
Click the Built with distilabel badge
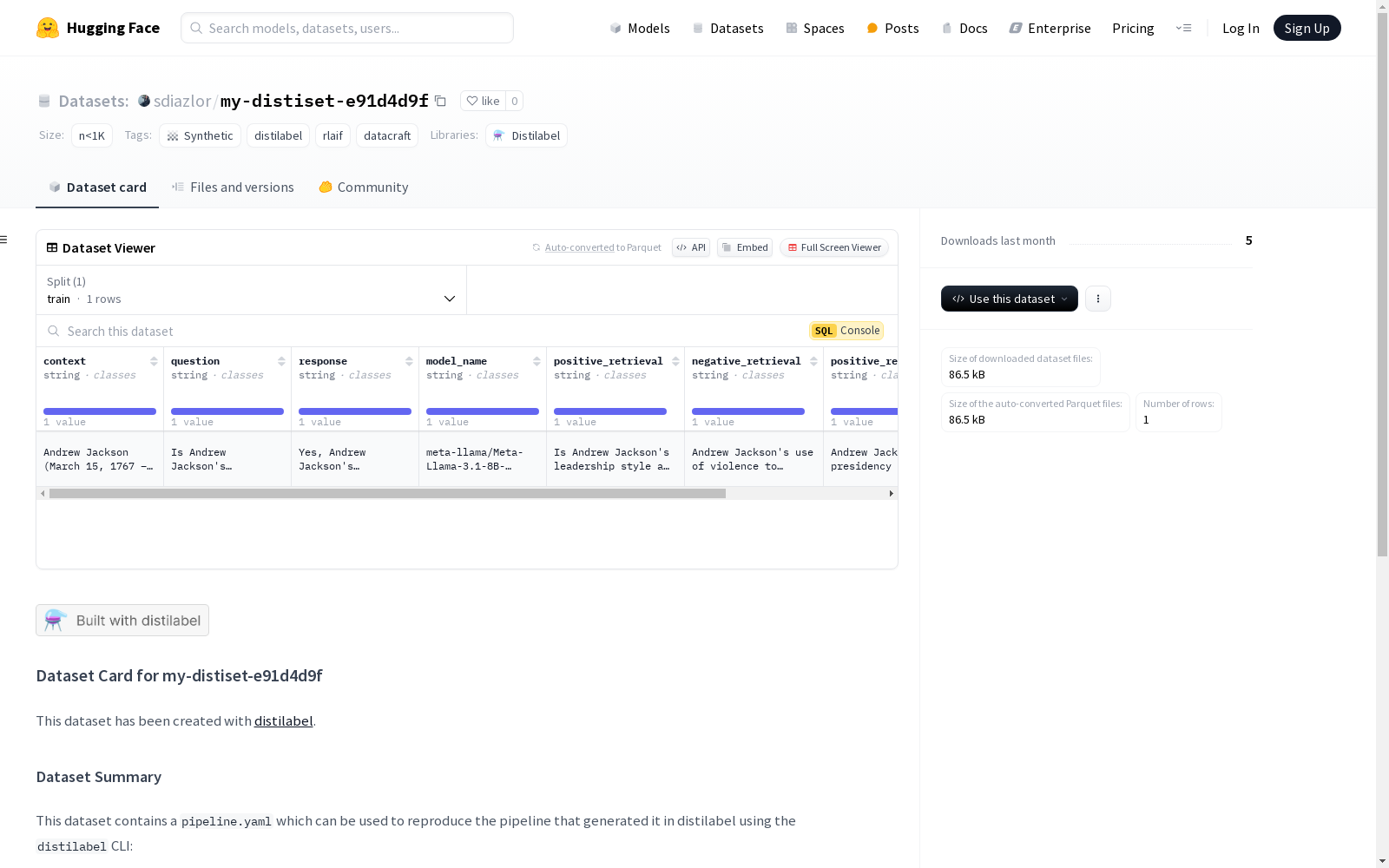pyautogui.click(x=122, y=620)
